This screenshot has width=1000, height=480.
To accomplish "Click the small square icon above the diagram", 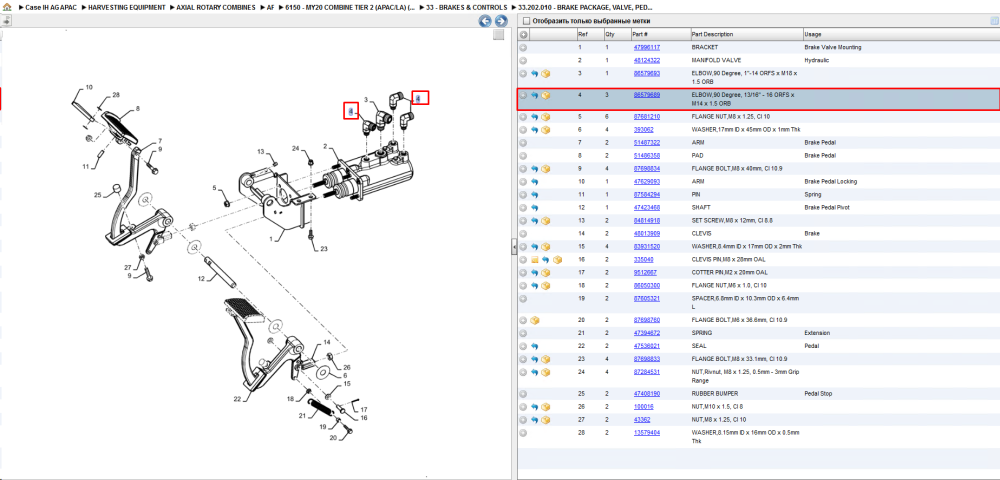I will pyautogui.click(x=499, y=36).
